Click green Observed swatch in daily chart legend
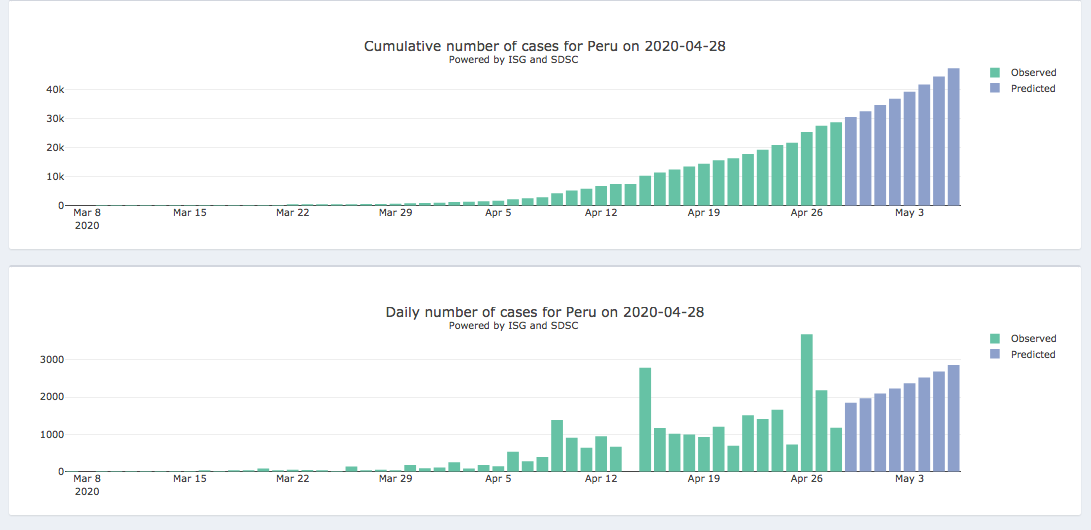Image resolution: width=1091 pixels, height=530 pixels. [995, 339]
